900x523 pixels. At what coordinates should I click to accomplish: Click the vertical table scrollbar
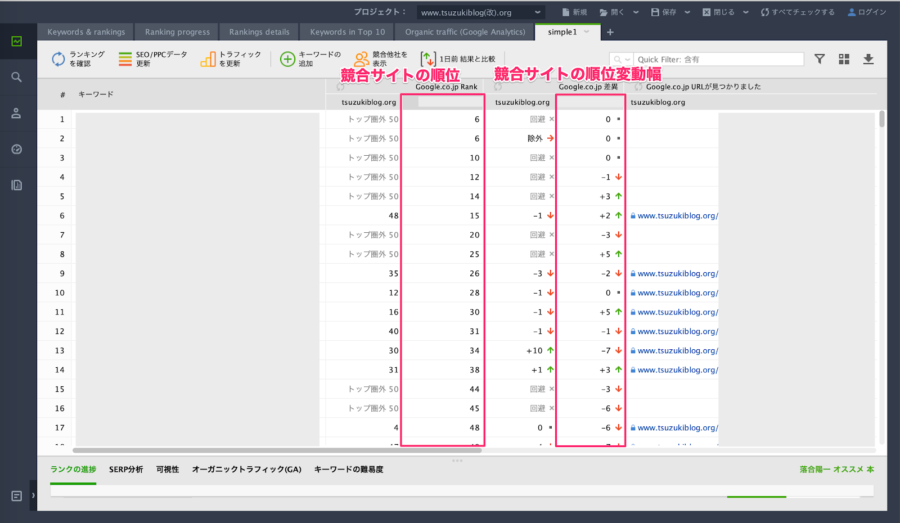click(882, 119)
